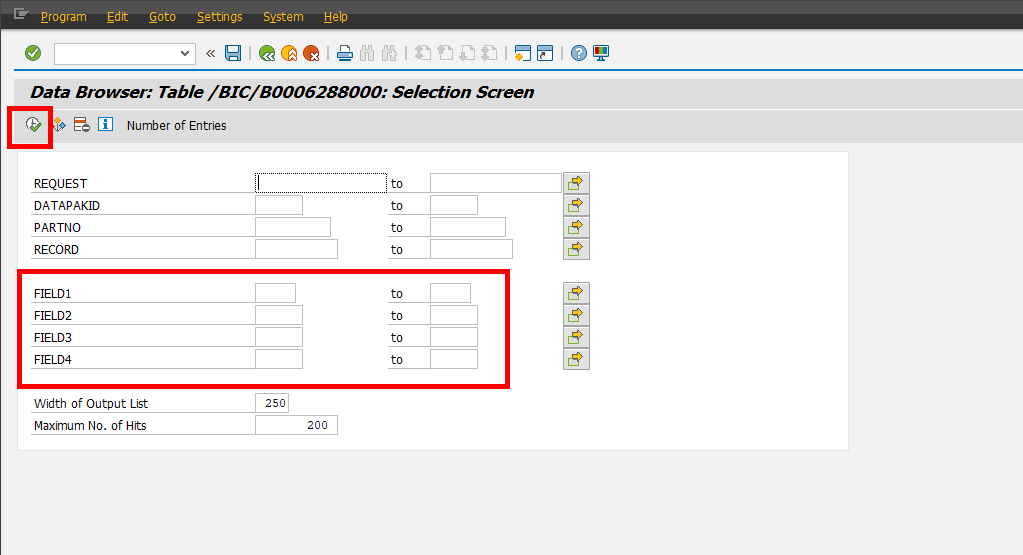Click the FIELD3 to input field
Image resolution: width=1023 pixels, height=555 pixels.
[x=454, y=337]
